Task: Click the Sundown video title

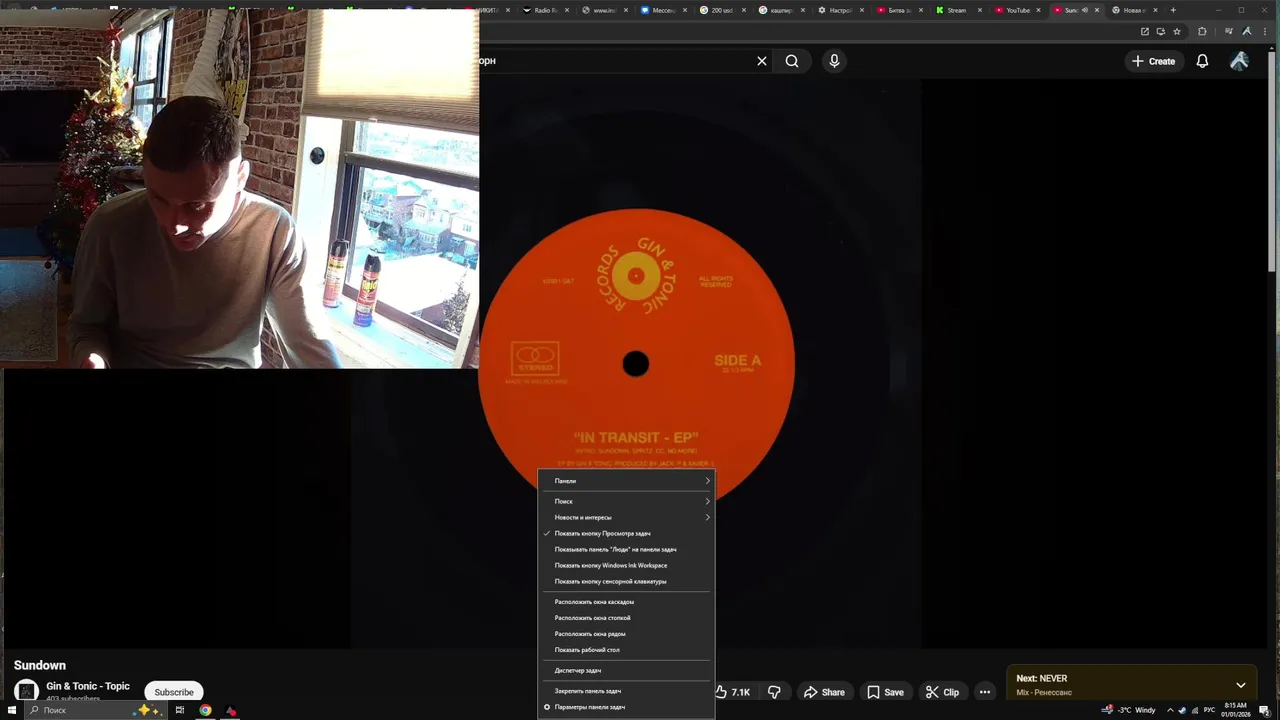Action: coord(40,665)
